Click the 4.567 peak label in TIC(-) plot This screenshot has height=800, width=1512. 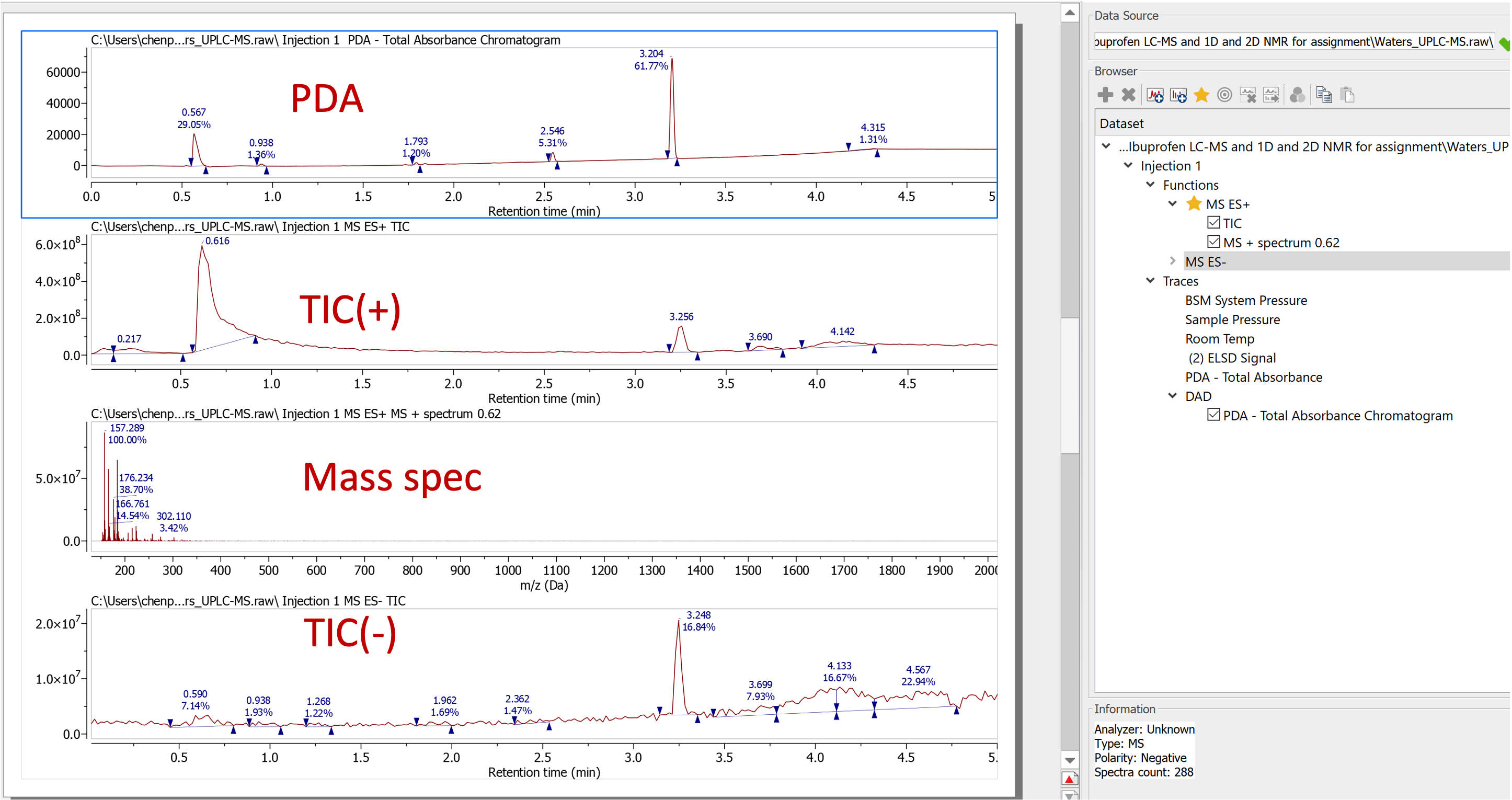tap(919, 670)
